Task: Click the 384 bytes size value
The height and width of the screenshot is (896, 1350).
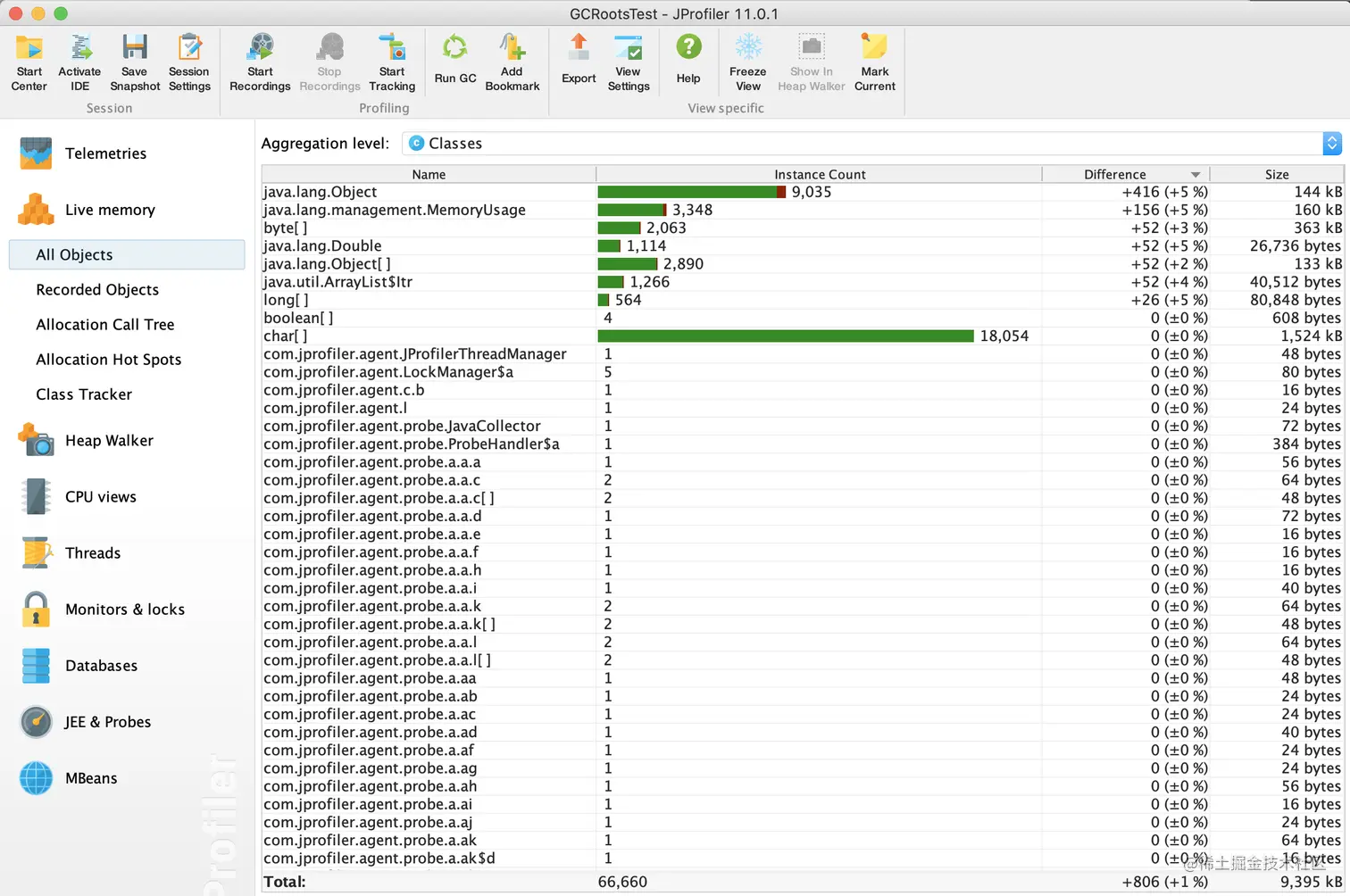Action: click(1307, 444)
